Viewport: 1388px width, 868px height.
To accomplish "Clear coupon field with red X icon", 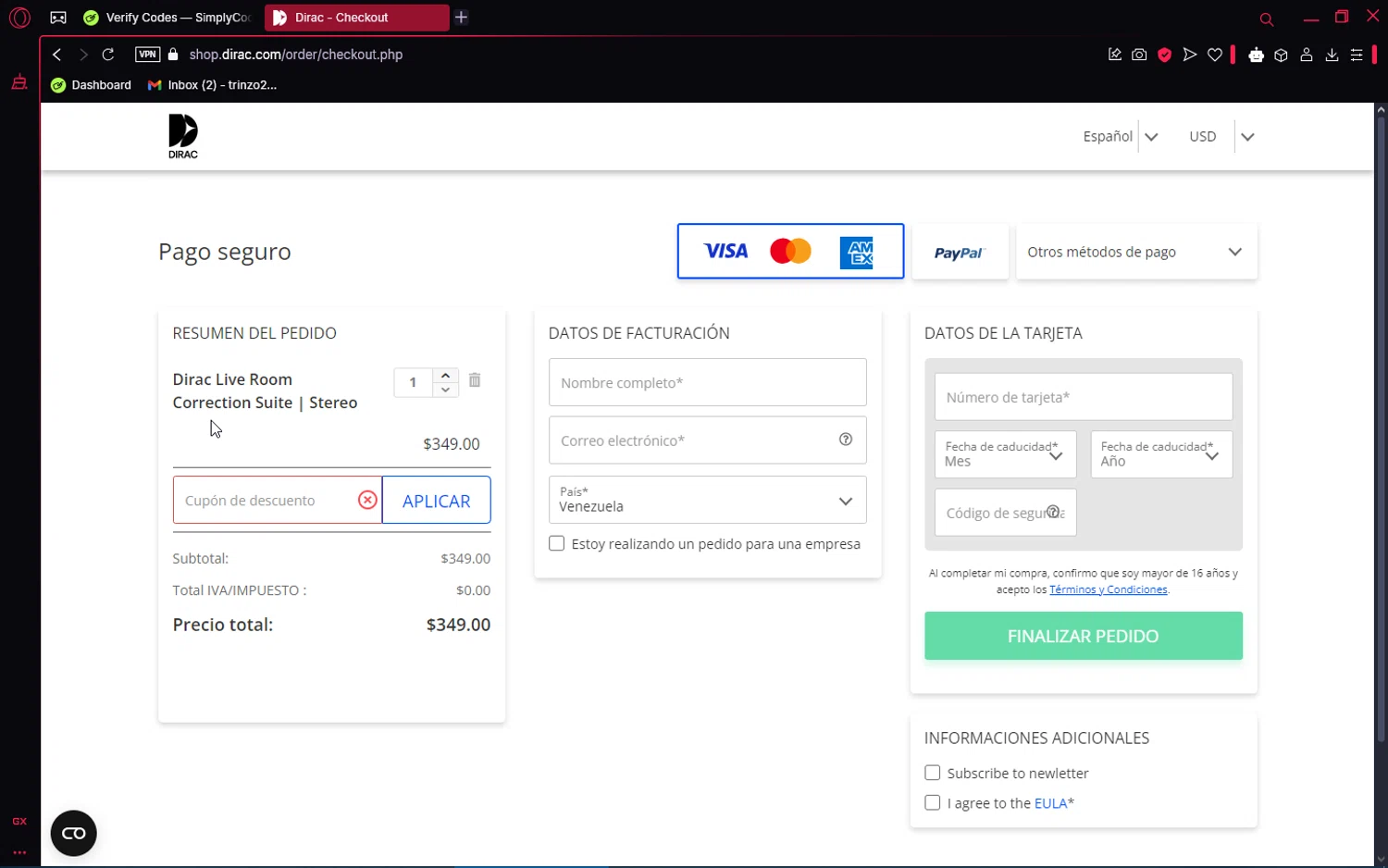I will pyautogui.click(x=367, y=500).
